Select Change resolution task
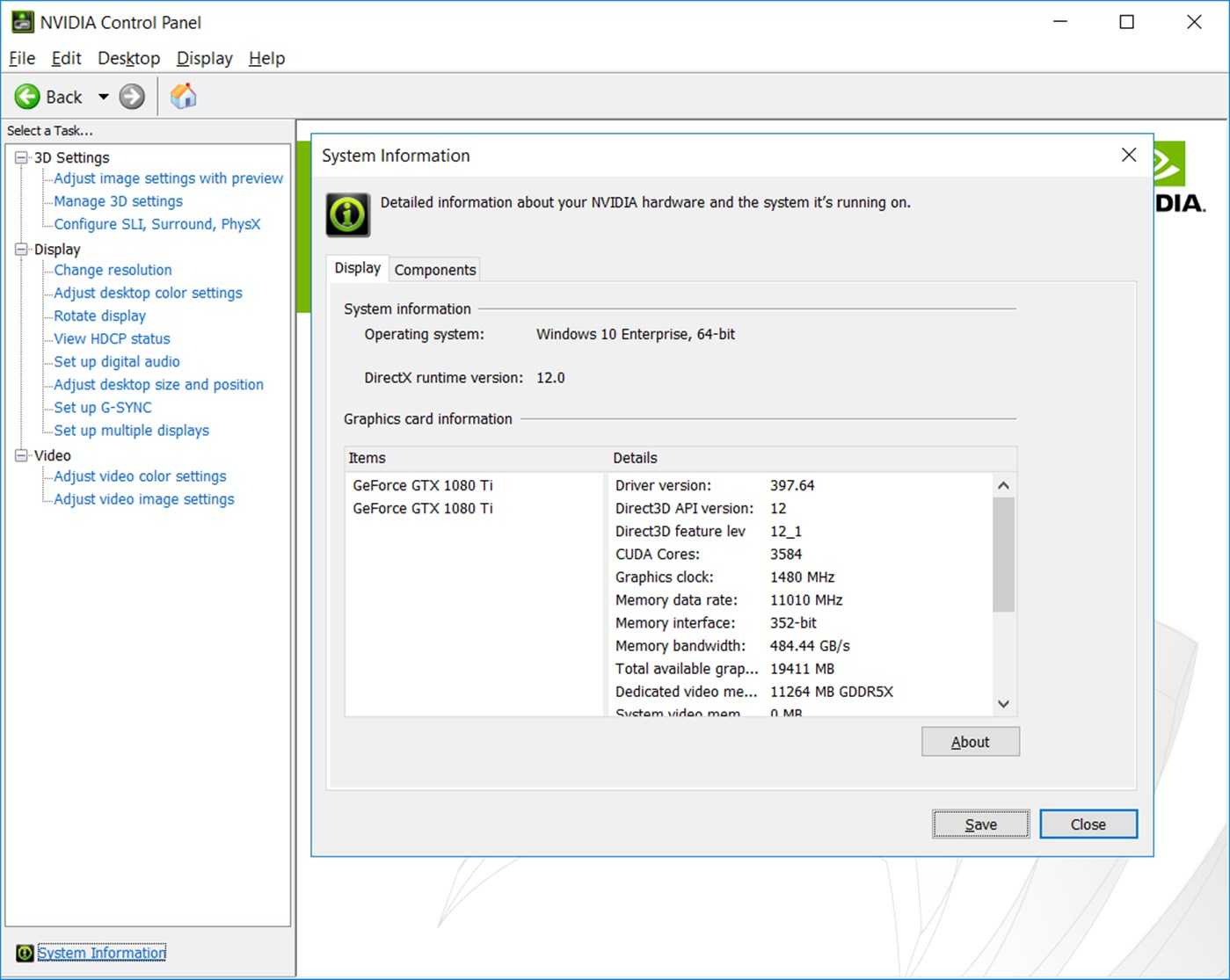Viewport: 1230px width, 980px height. 112,270
